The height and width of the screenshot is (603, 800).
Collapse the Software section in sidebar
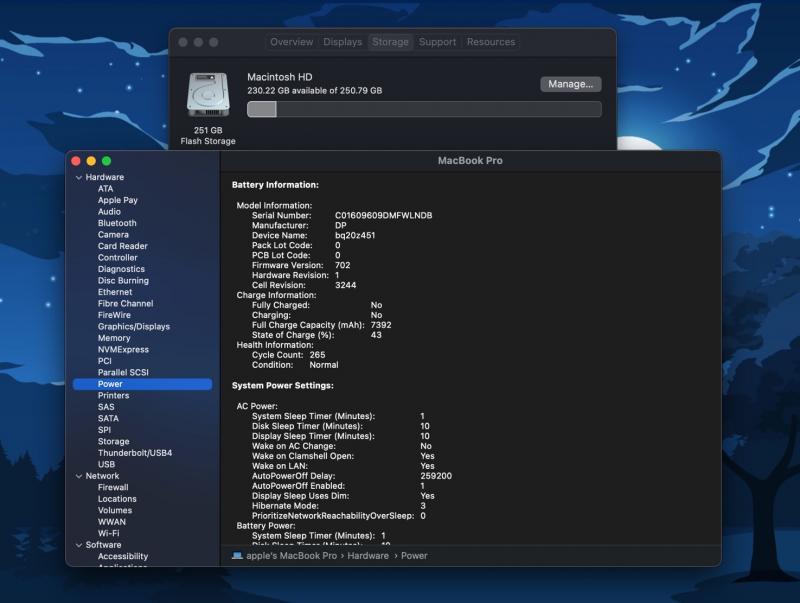click(x=79, y=545)
